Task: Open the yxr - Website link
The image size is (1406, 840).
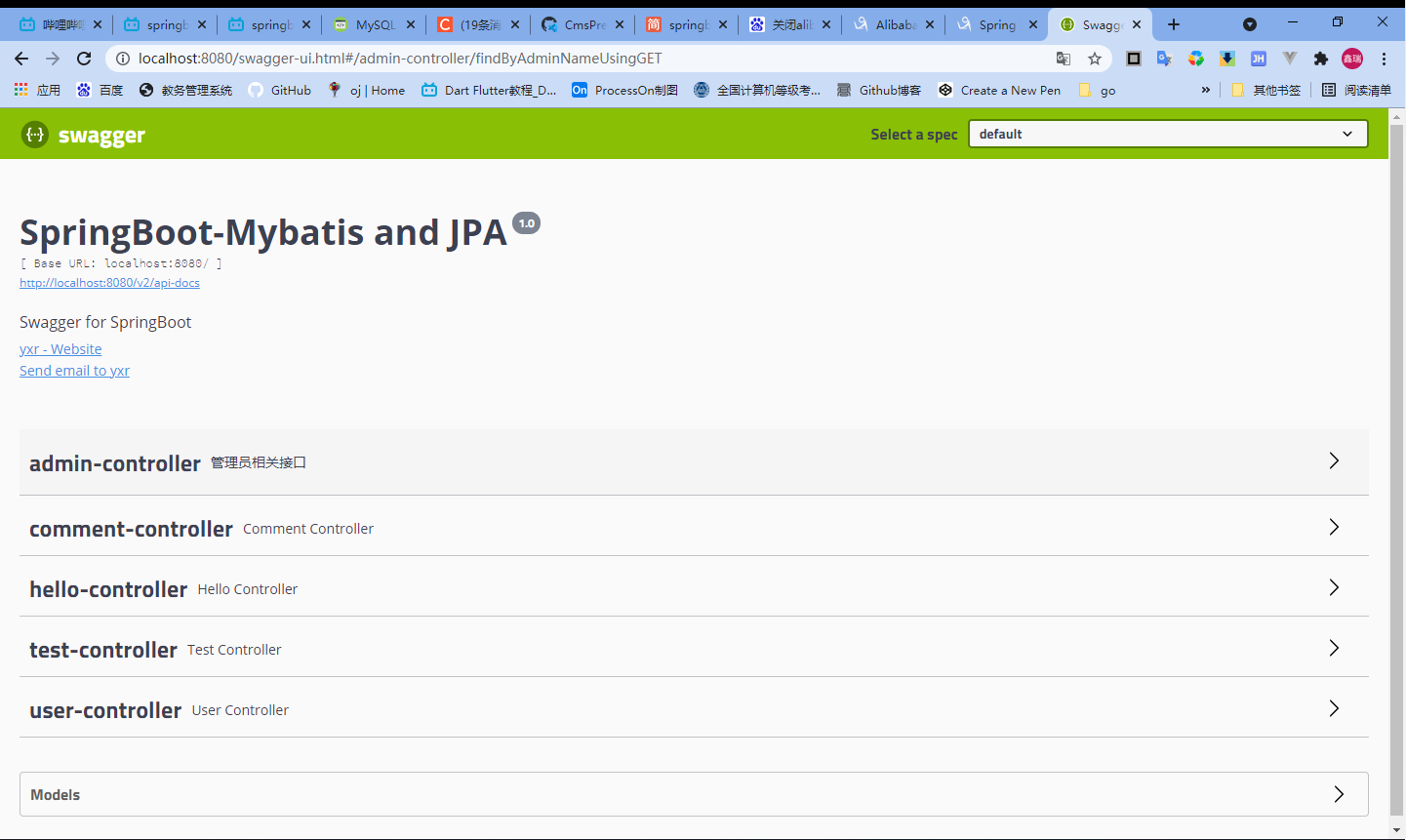Action: click(60, 349)
